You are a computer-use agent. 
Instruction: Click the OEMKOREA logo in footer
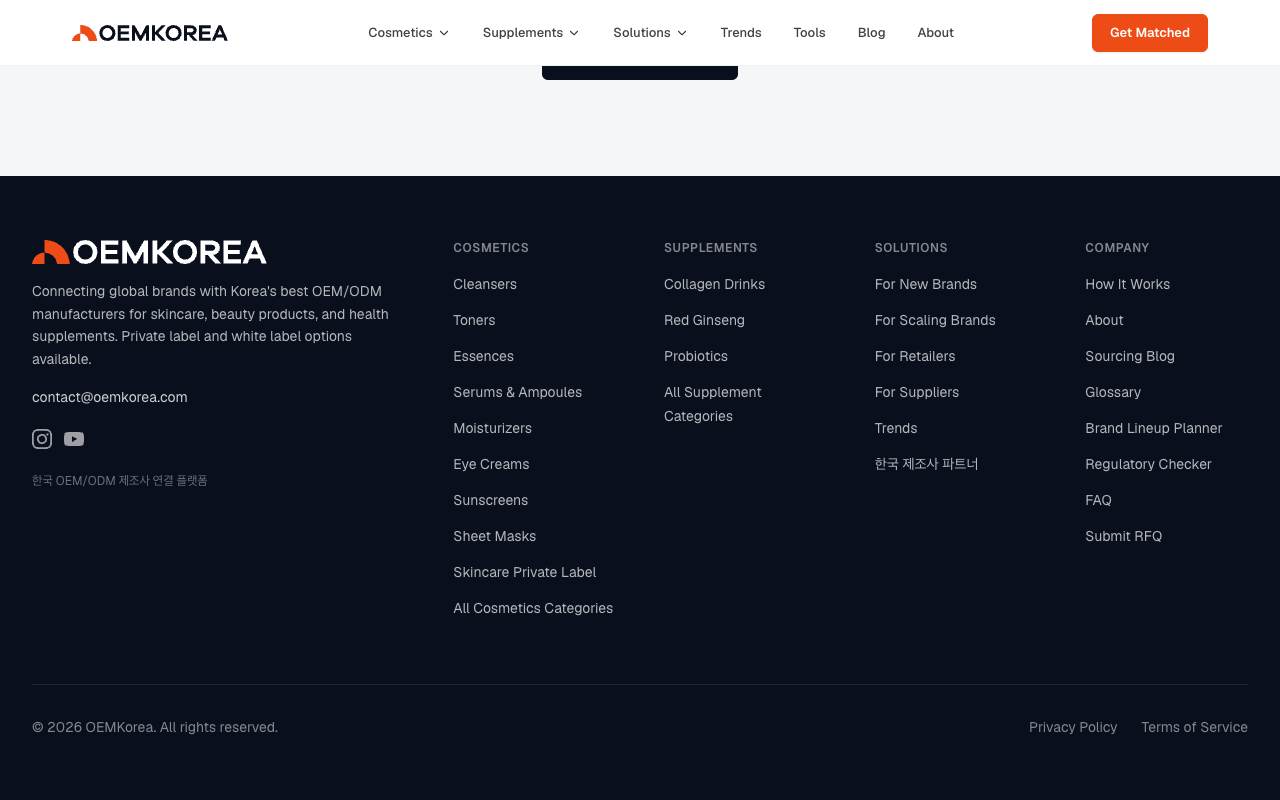point(149,252)
